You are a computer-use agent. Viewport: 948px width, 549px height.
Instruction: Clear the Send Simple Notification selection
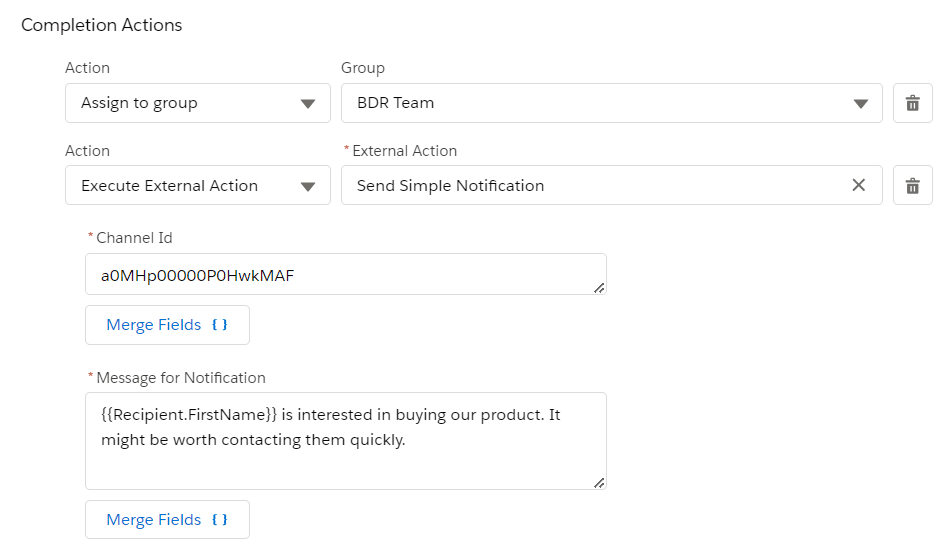859,185
